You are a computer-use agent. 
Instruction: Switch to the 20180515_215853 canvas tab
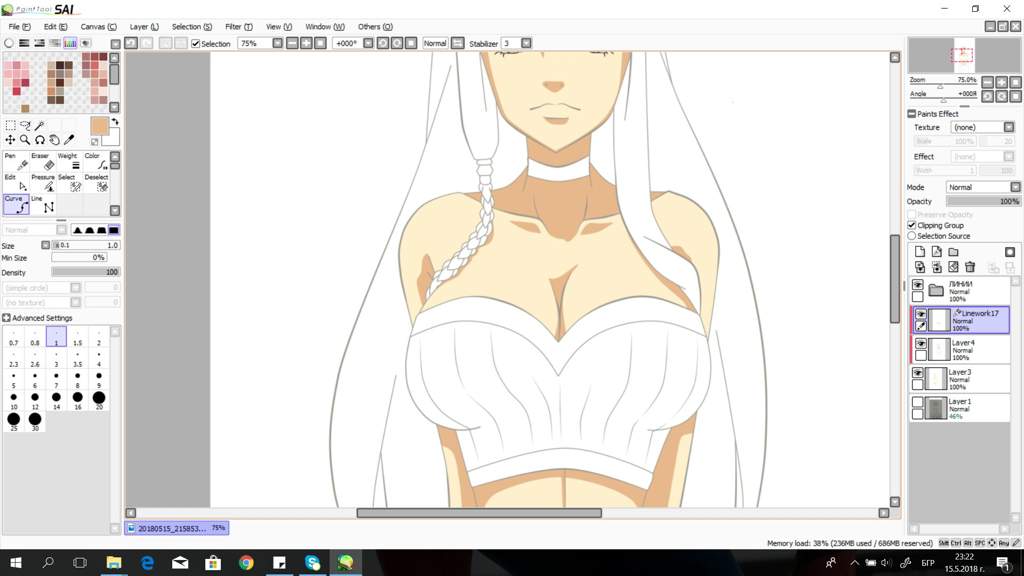[177, 528]
